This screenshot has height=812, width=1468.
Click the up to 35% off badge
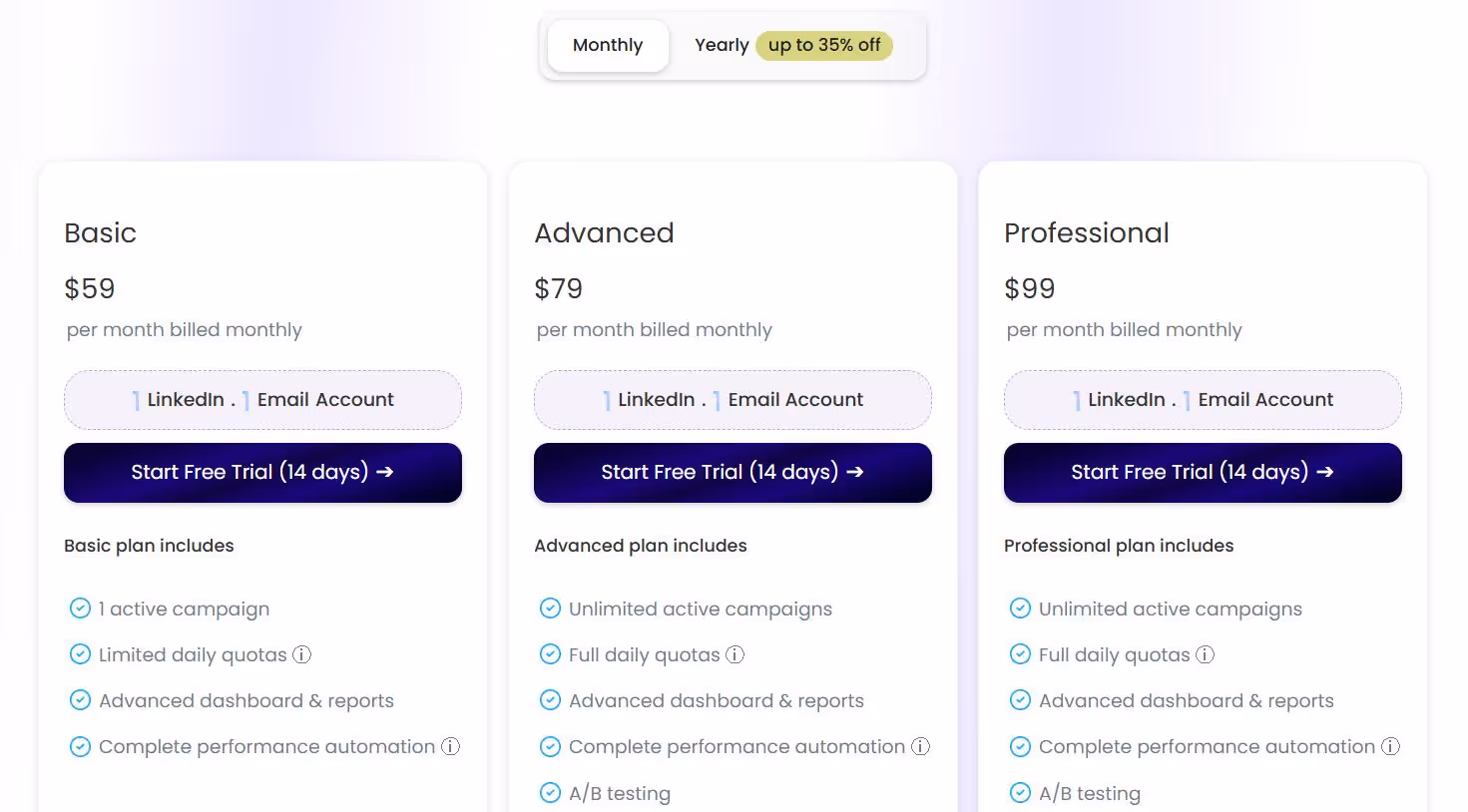[x=824, y=45]
